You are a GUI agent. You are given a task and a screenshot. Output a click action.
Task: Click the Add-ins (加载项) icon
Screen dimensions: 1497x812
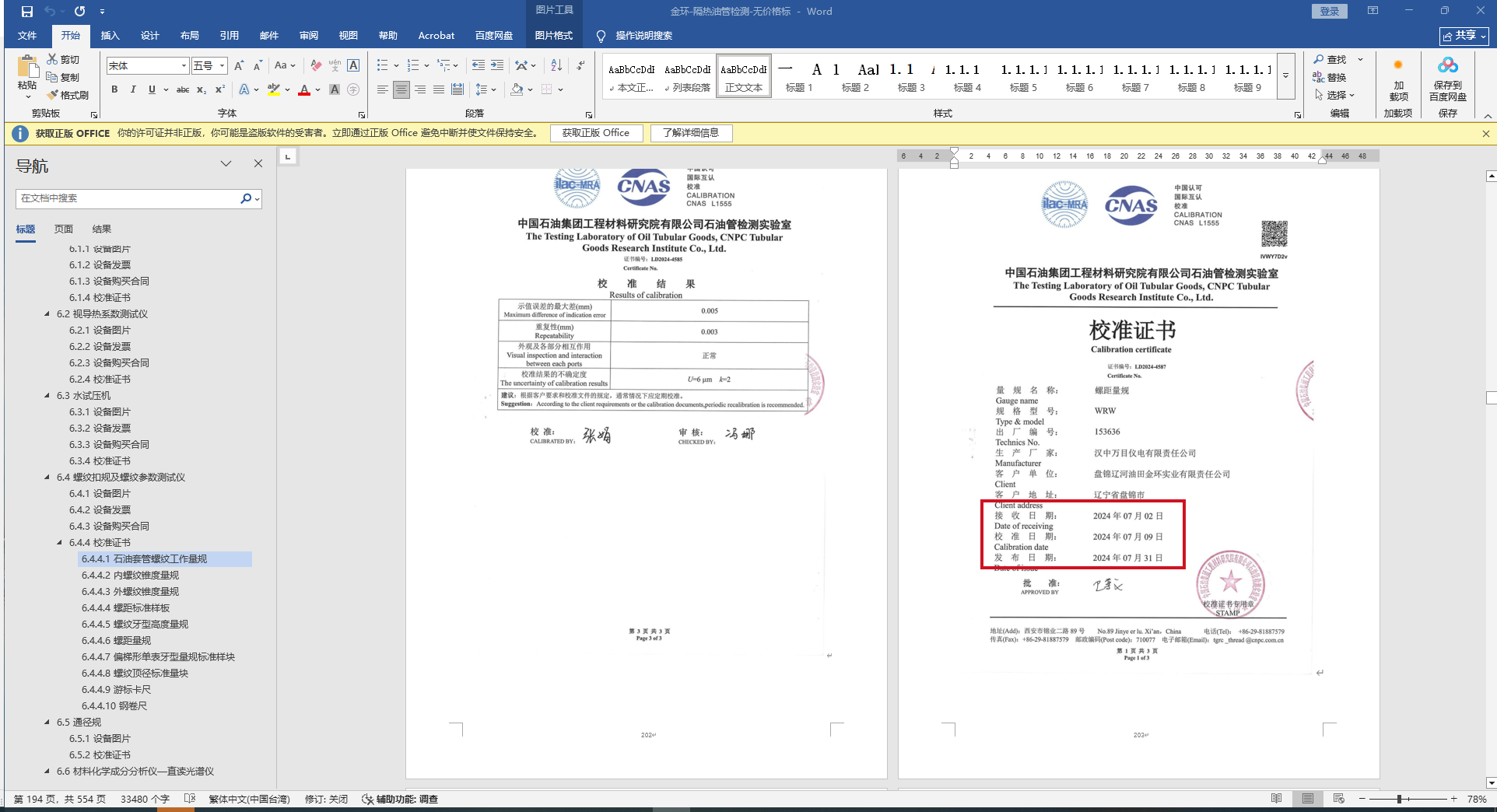click(x=1398, y=78)
